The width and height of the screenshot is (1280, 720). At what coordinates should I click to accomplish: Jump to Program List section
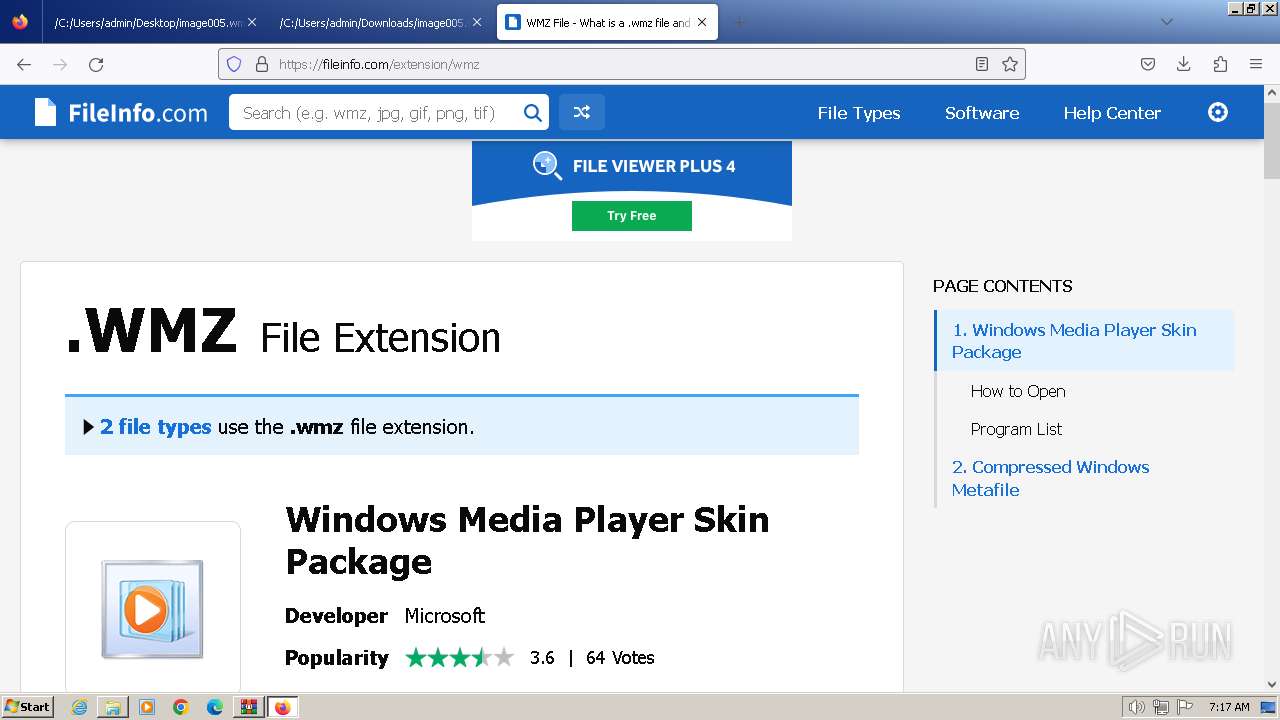[x=1016, y=429]
